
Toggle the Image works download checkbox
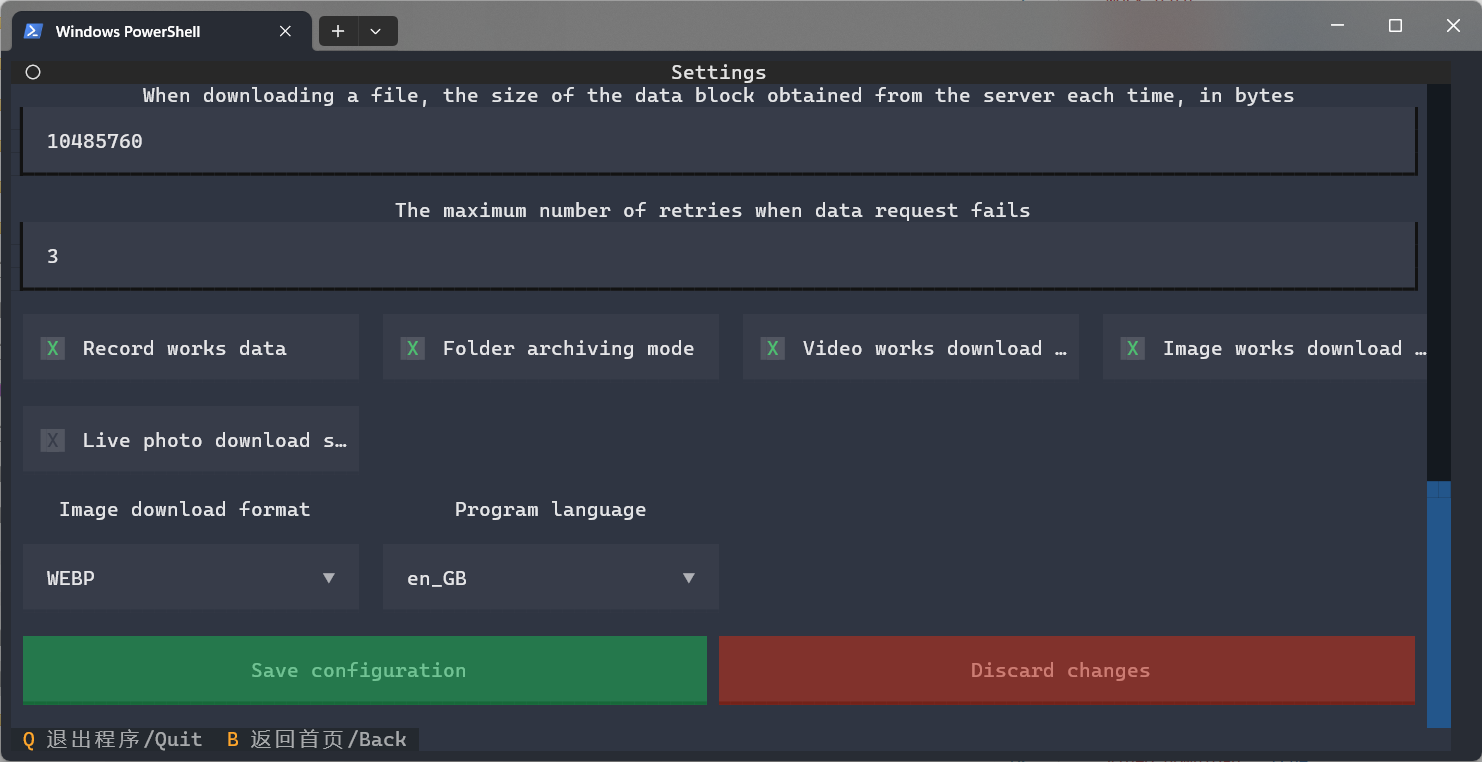pos(1133,348)
